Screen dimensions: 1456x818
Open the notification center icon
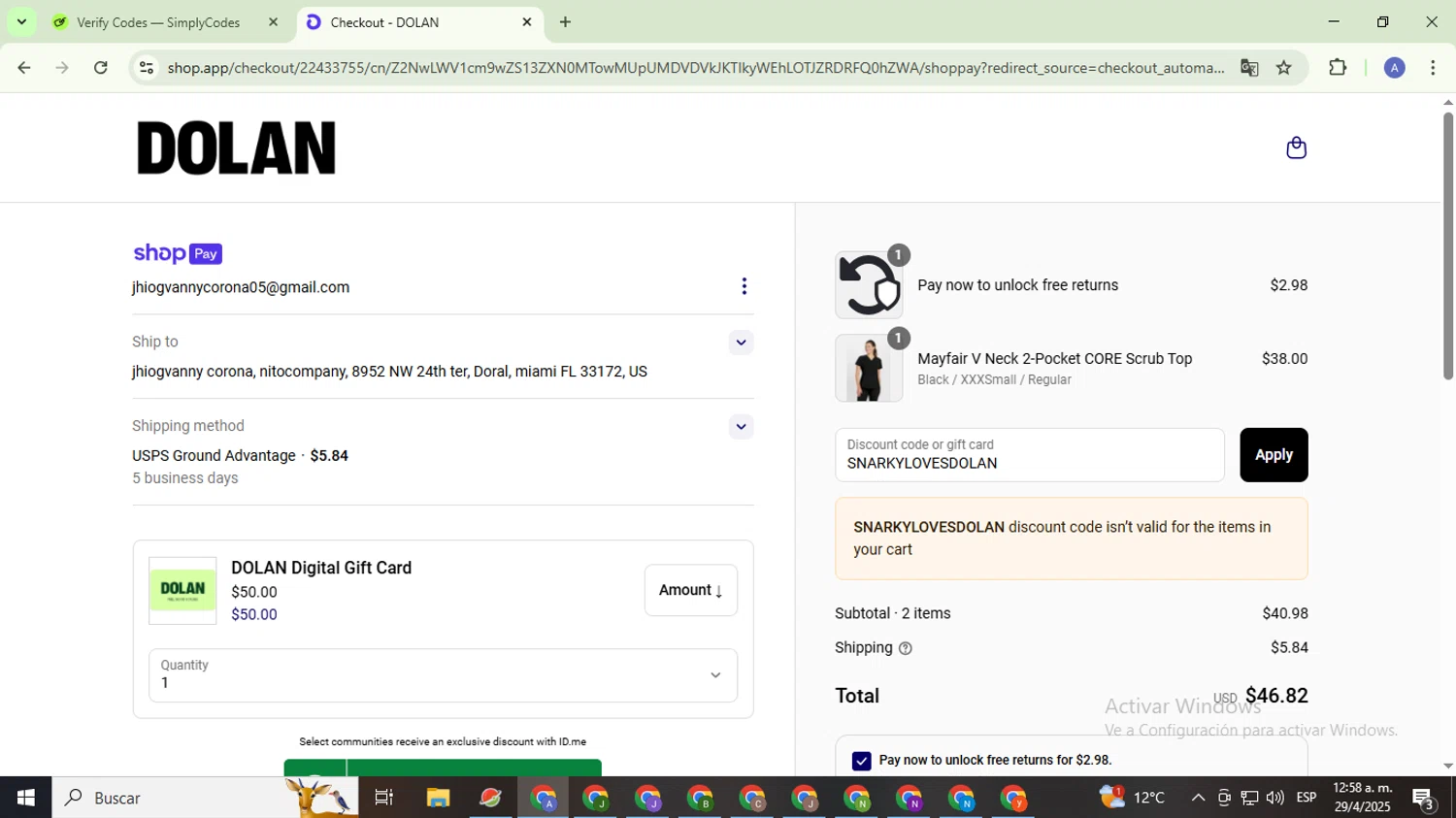tap(1424, 799)
